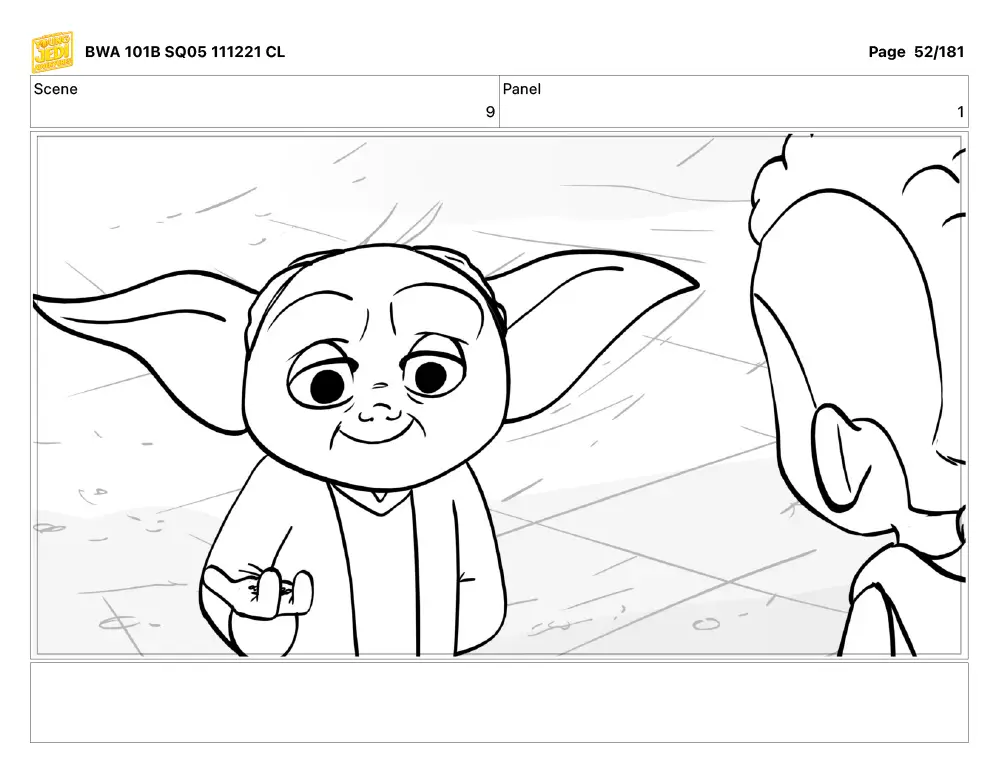Image resolution: width=1000 pixels, height=773 pixels.
Task: Click the Scene label
Action: 55,89
